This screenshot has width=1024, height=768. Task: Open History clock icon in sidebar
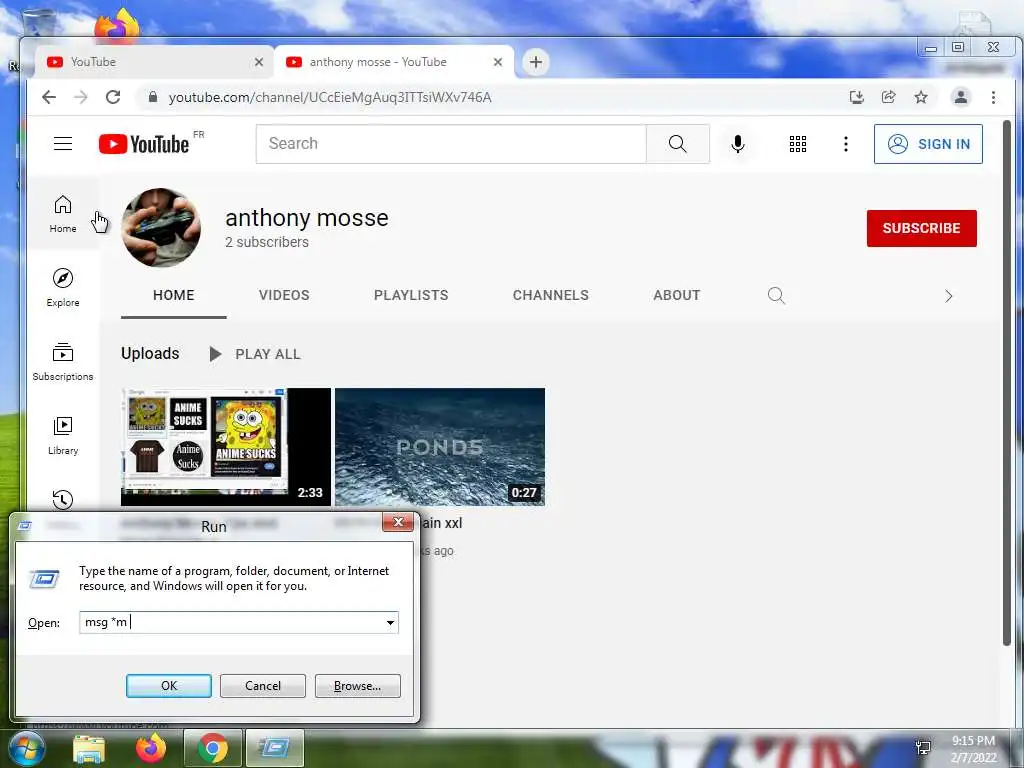click(63, 500)
